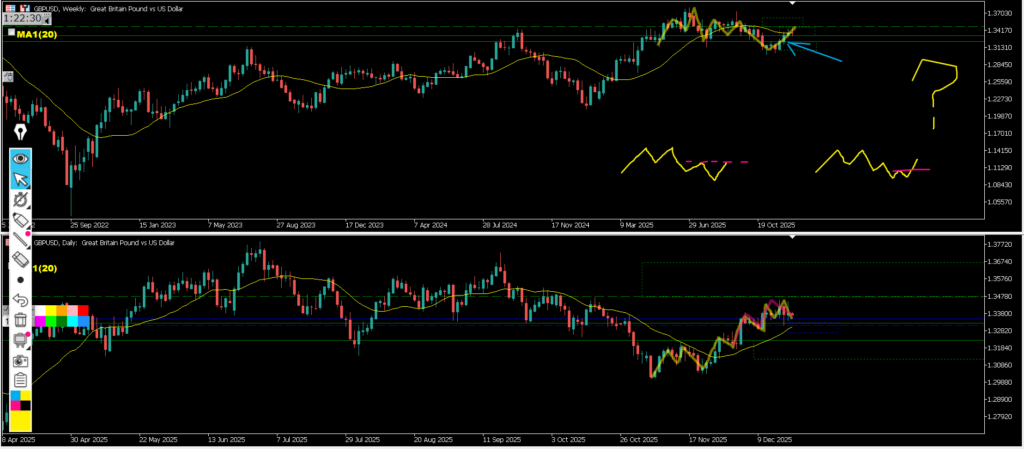Pick the black dot brush size
Viewport: 1024px width, 449px height.
point(20,280)
